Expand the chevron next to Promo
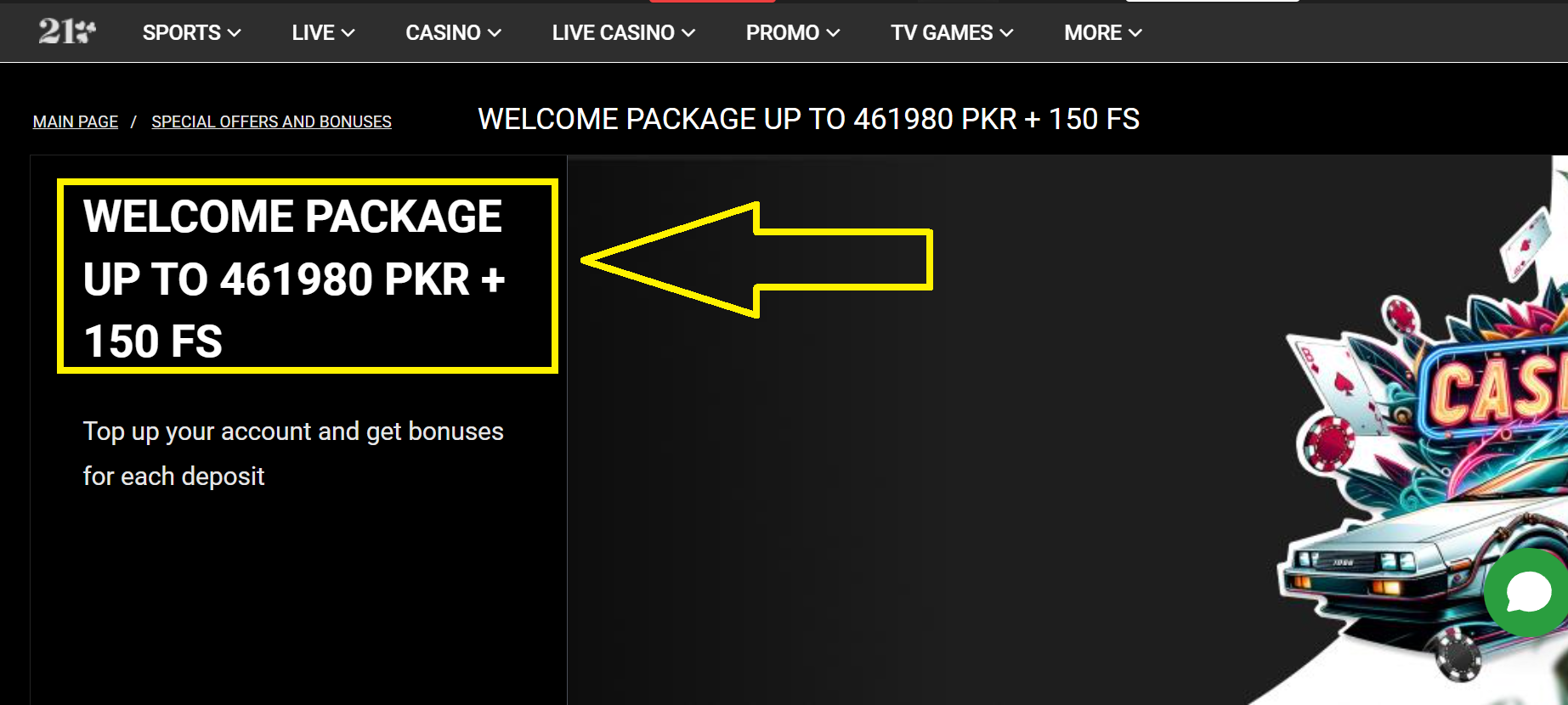 coord(834,33)
